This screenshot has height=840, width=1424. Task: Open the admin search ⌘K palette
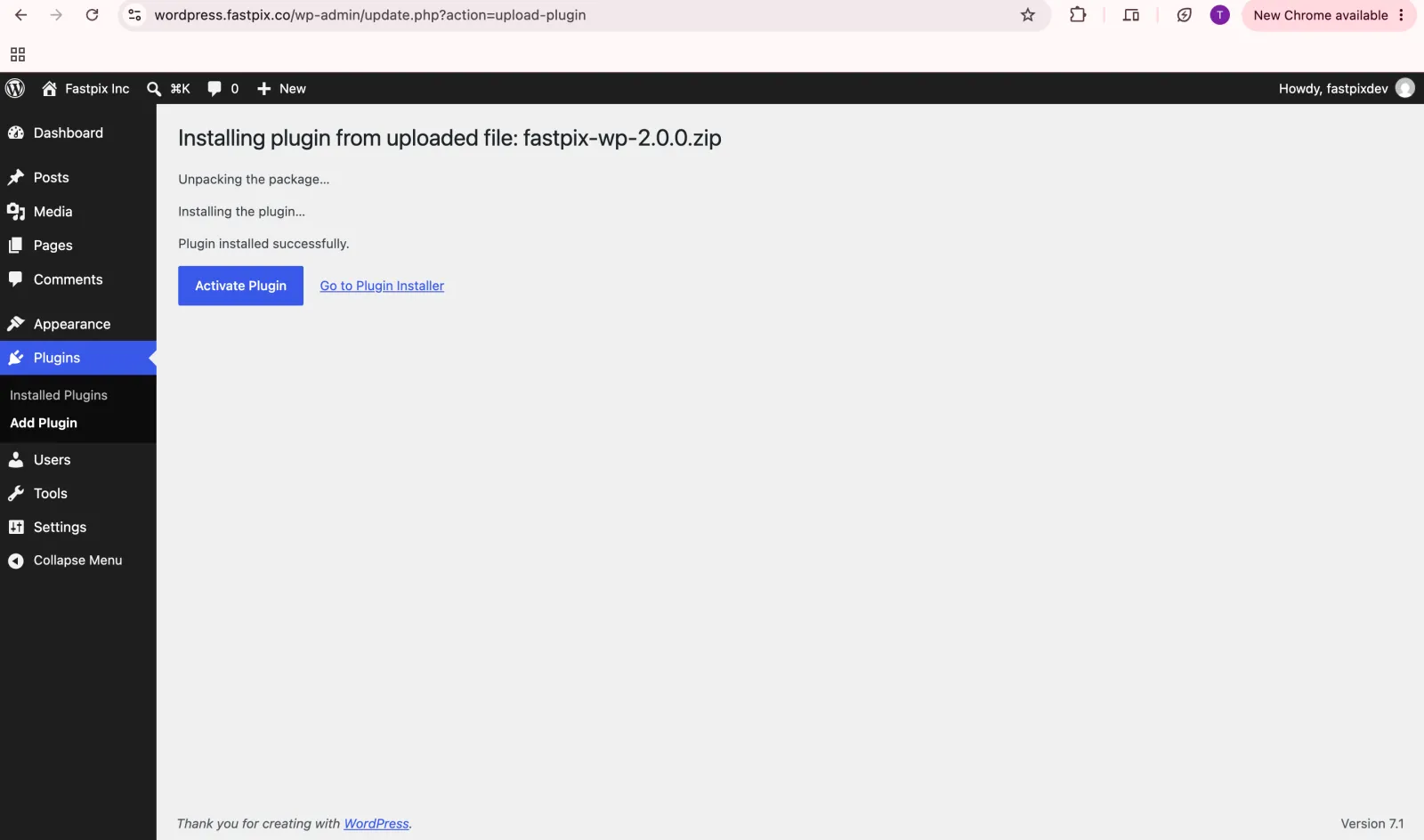(x=168, y=88)
